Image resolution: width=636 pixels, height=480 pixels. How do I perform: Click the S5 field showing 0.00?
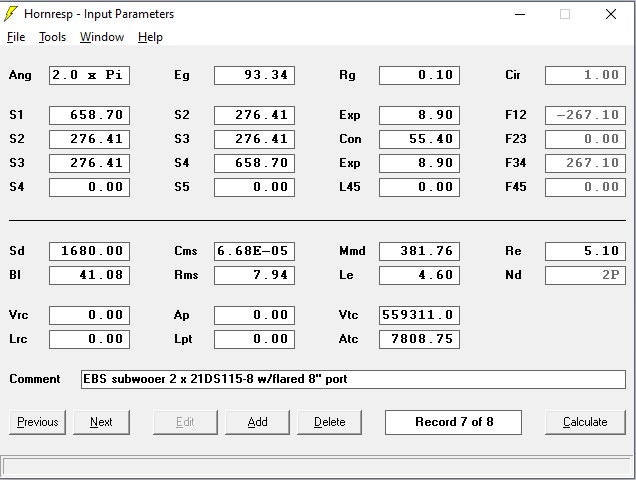254,187
